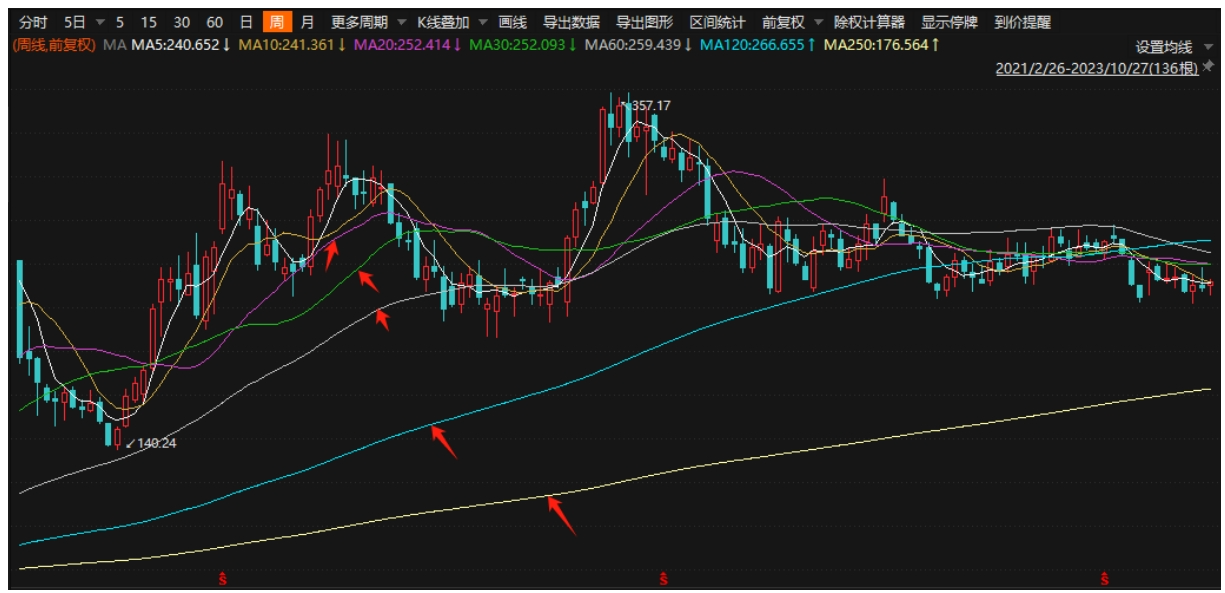Click the 导出数据 button
This screenshot has width=1225, height=593.
click(x=571, y=22)
